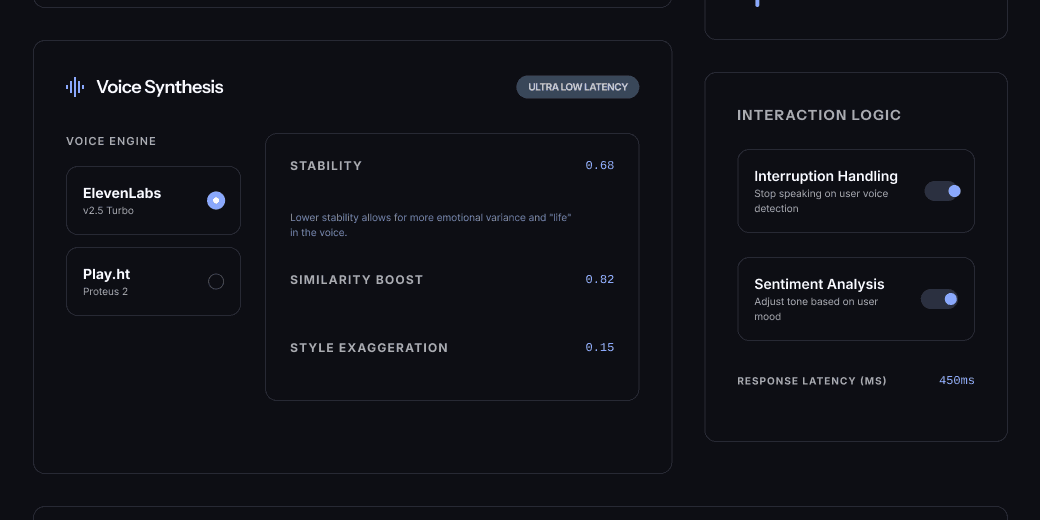
Task: Disable the Sentiment Analysis switch
Action: [939, 299]
